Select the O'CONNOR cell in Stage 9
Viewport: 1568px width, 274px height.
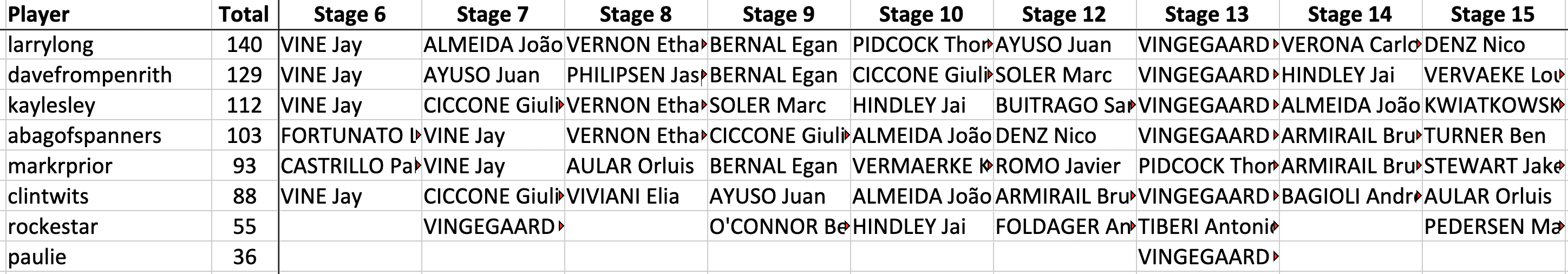pos(779,226)
